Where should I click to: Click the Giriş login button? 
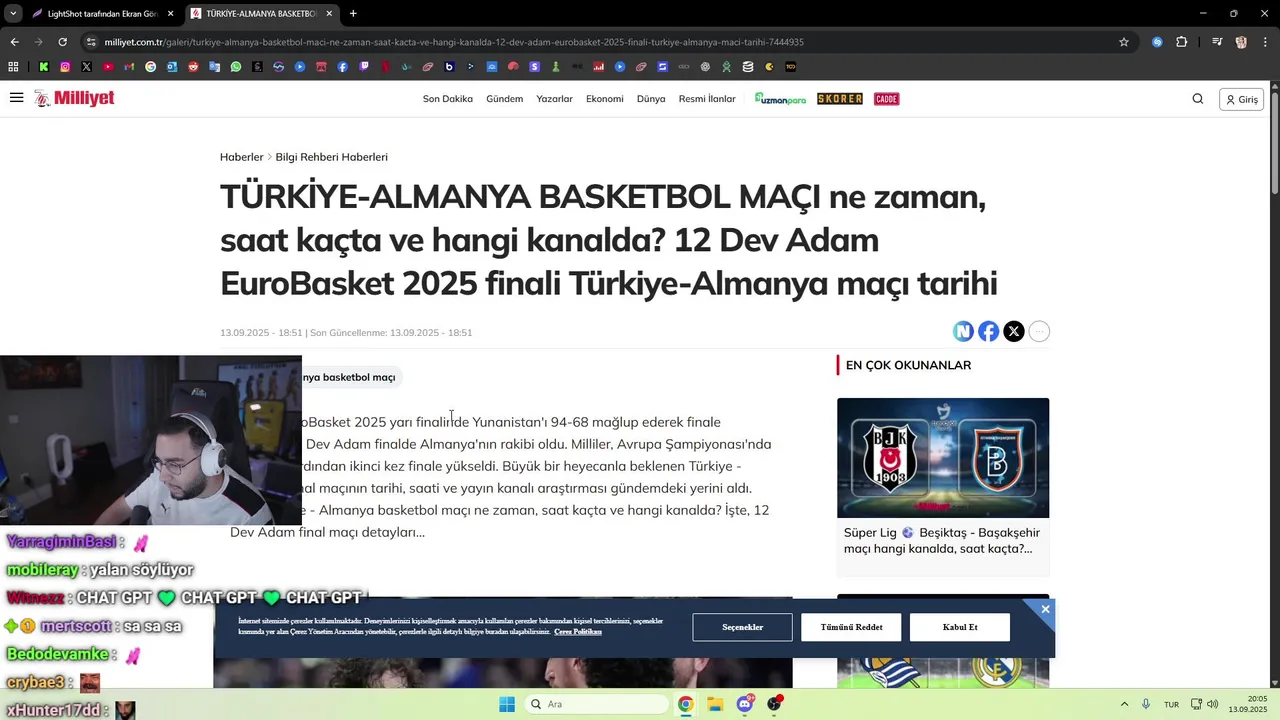click(1241, 99)
